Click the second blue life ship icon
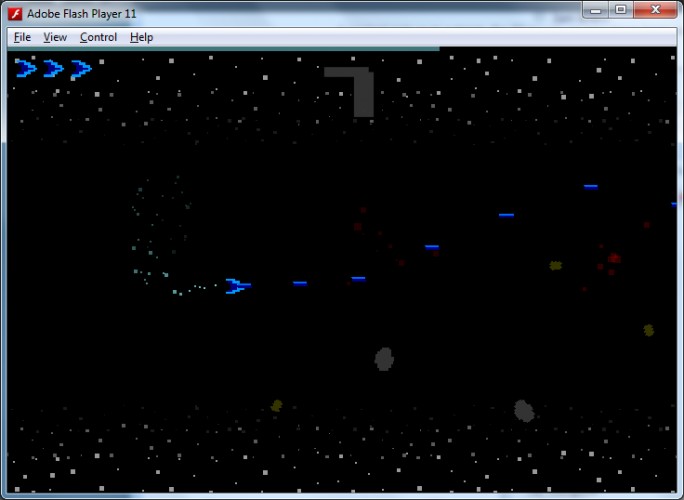This screenshot has width=684, height=500. point(53,68)
